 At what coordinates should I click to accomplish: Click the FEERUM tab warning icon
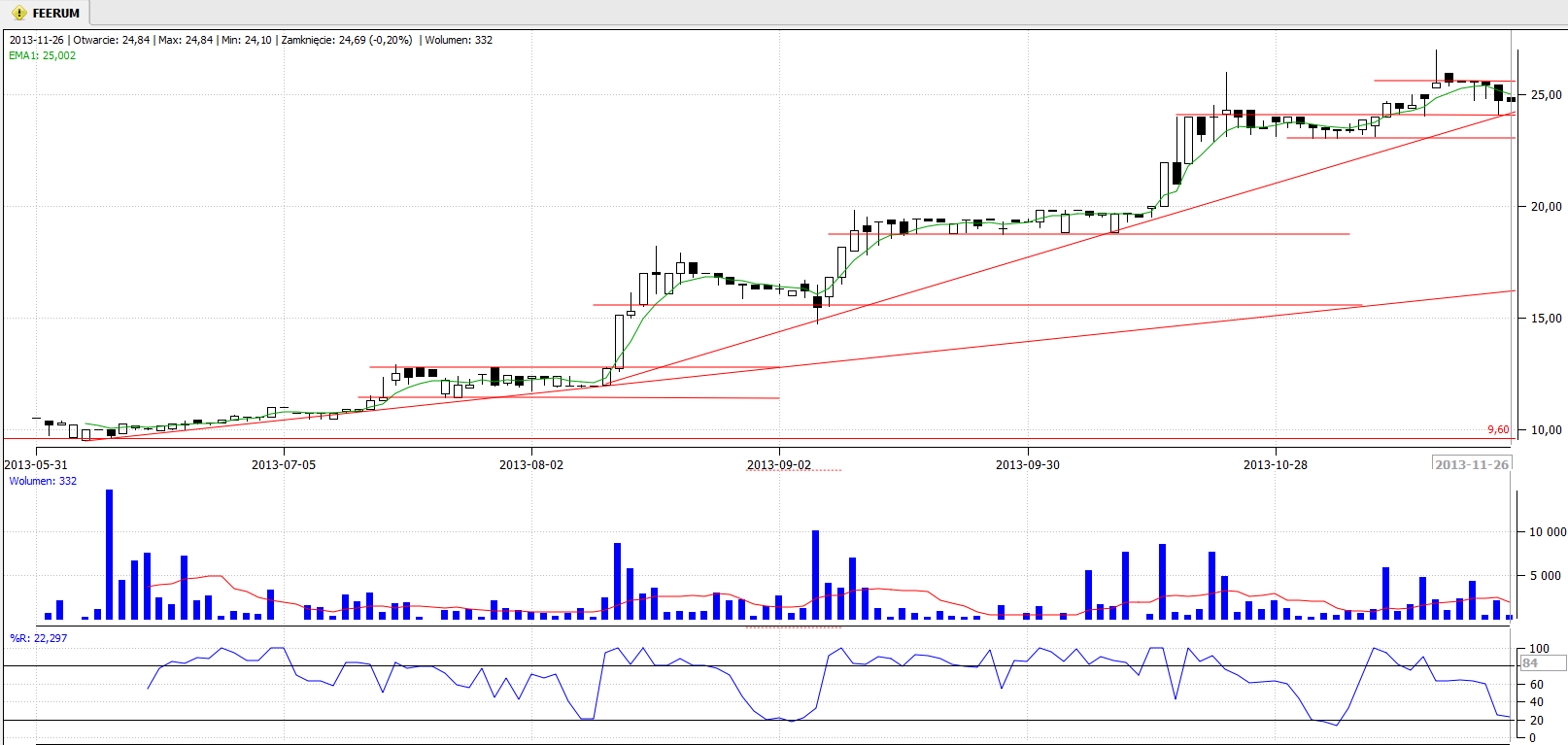pos(18,14)
